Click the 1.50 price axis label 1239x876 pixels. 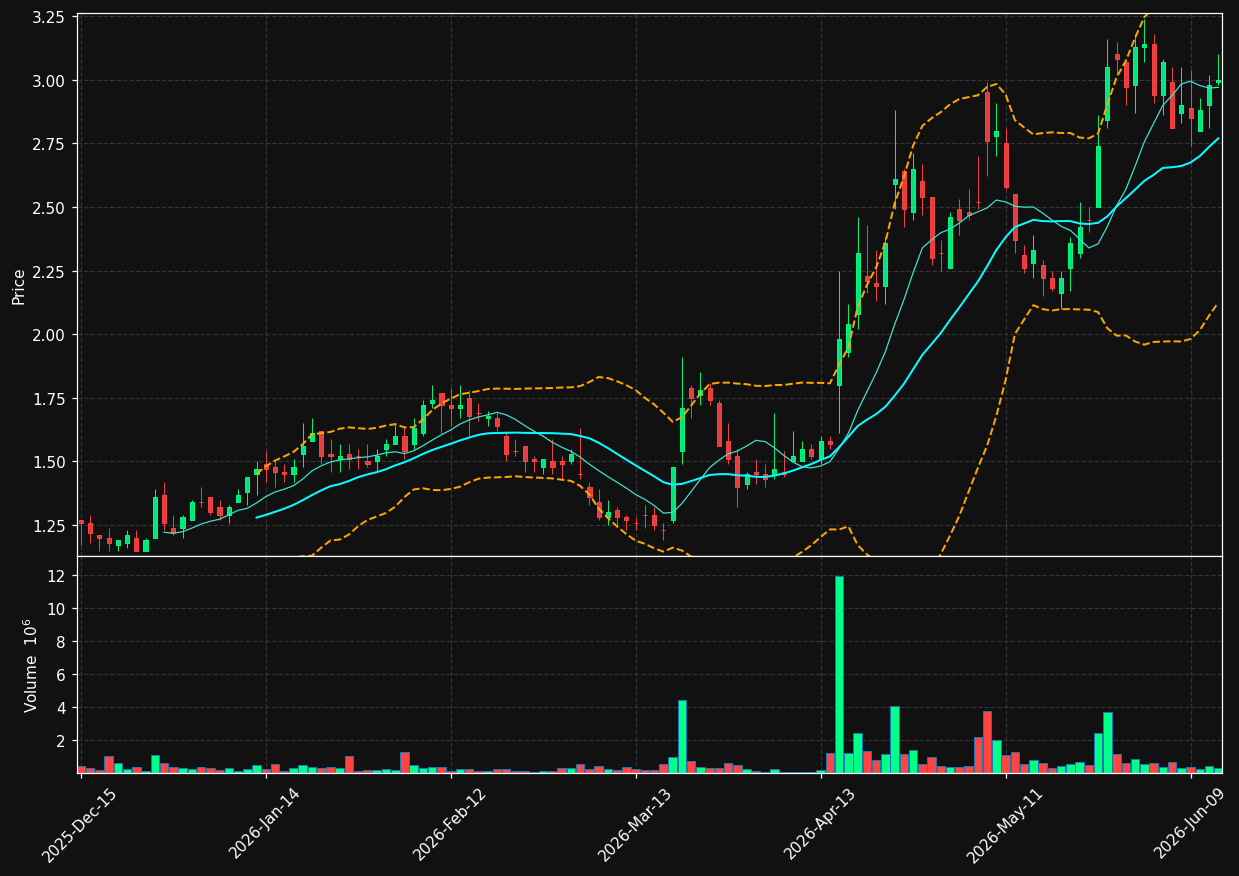(x=49, y=462)
